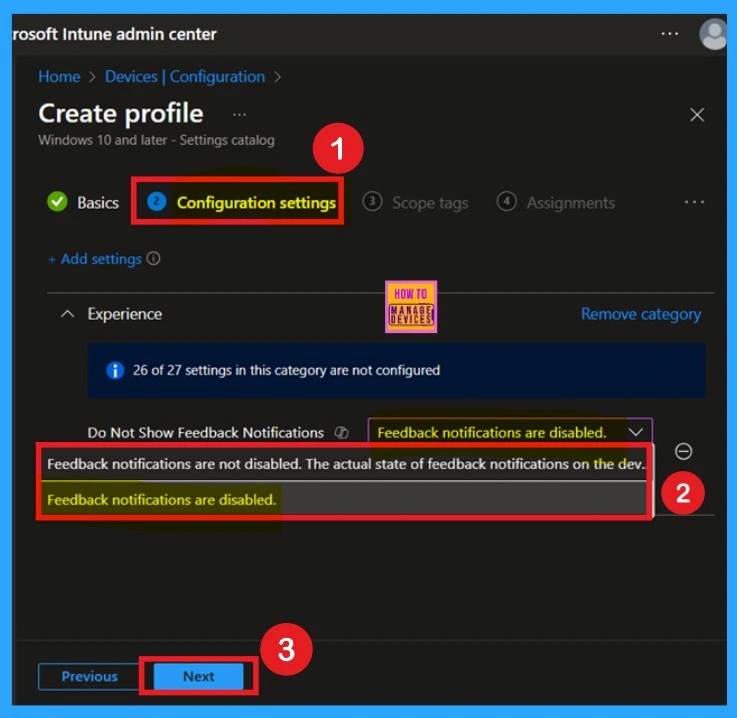The image size is (737, 718).
Task: Click the Experience category heading
Action: click(x=125, y=314)
